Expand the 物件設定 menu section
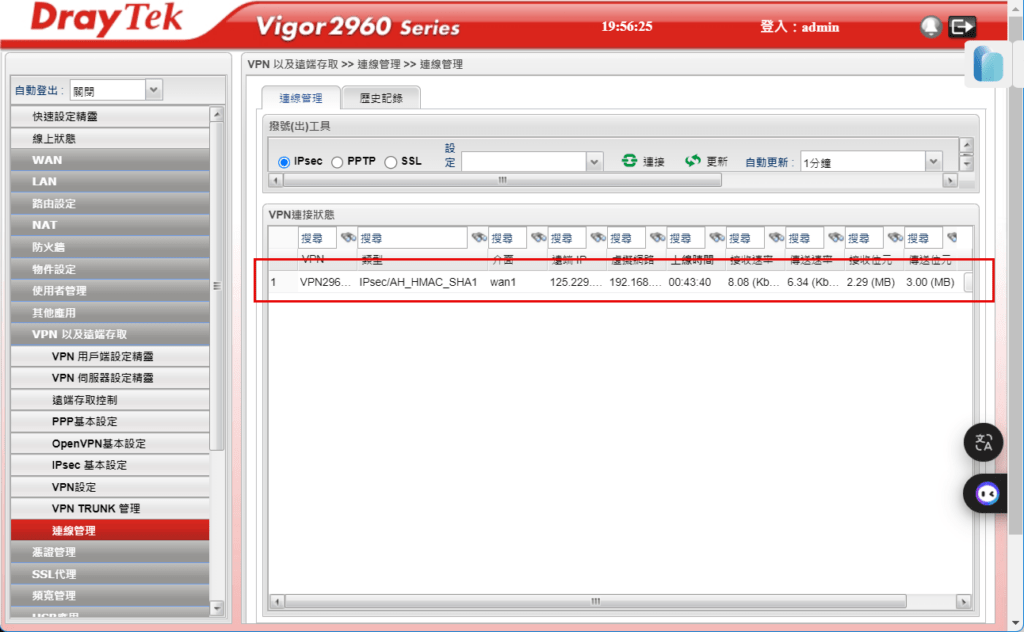 coord(110,269)
